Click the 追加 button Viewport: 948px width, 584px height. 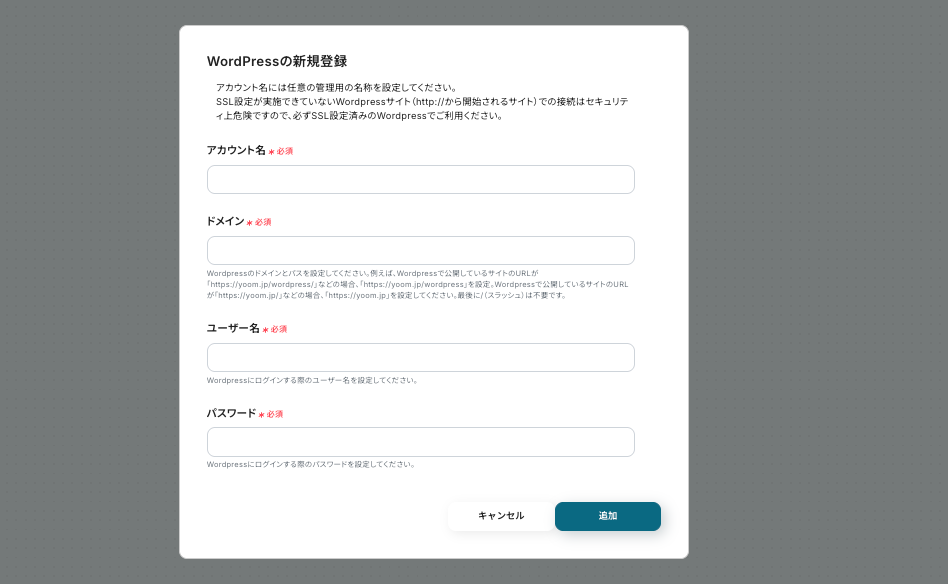pyautogui.click(x=607, y=516)
